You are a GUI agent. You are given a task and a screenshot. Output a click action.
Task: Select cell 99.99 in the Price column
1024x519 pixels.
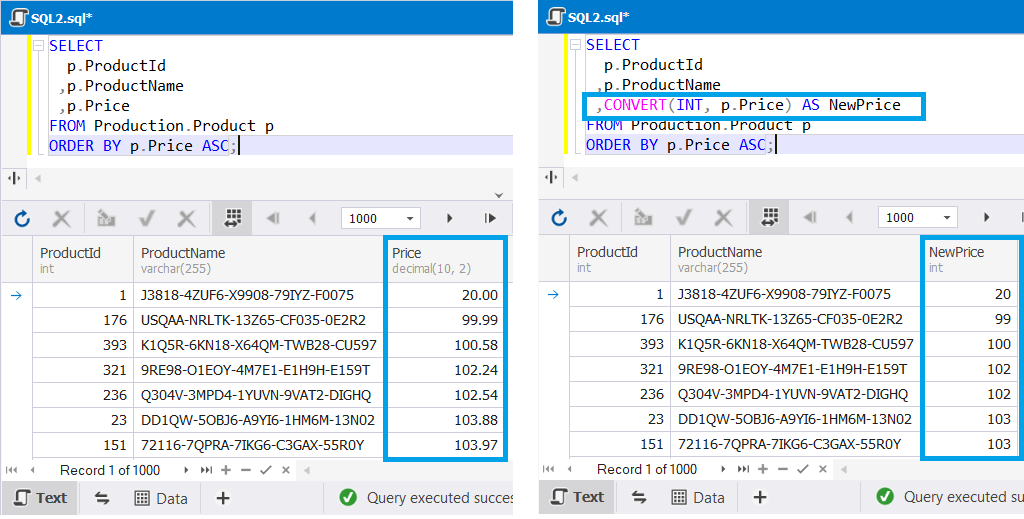[445, 320]
